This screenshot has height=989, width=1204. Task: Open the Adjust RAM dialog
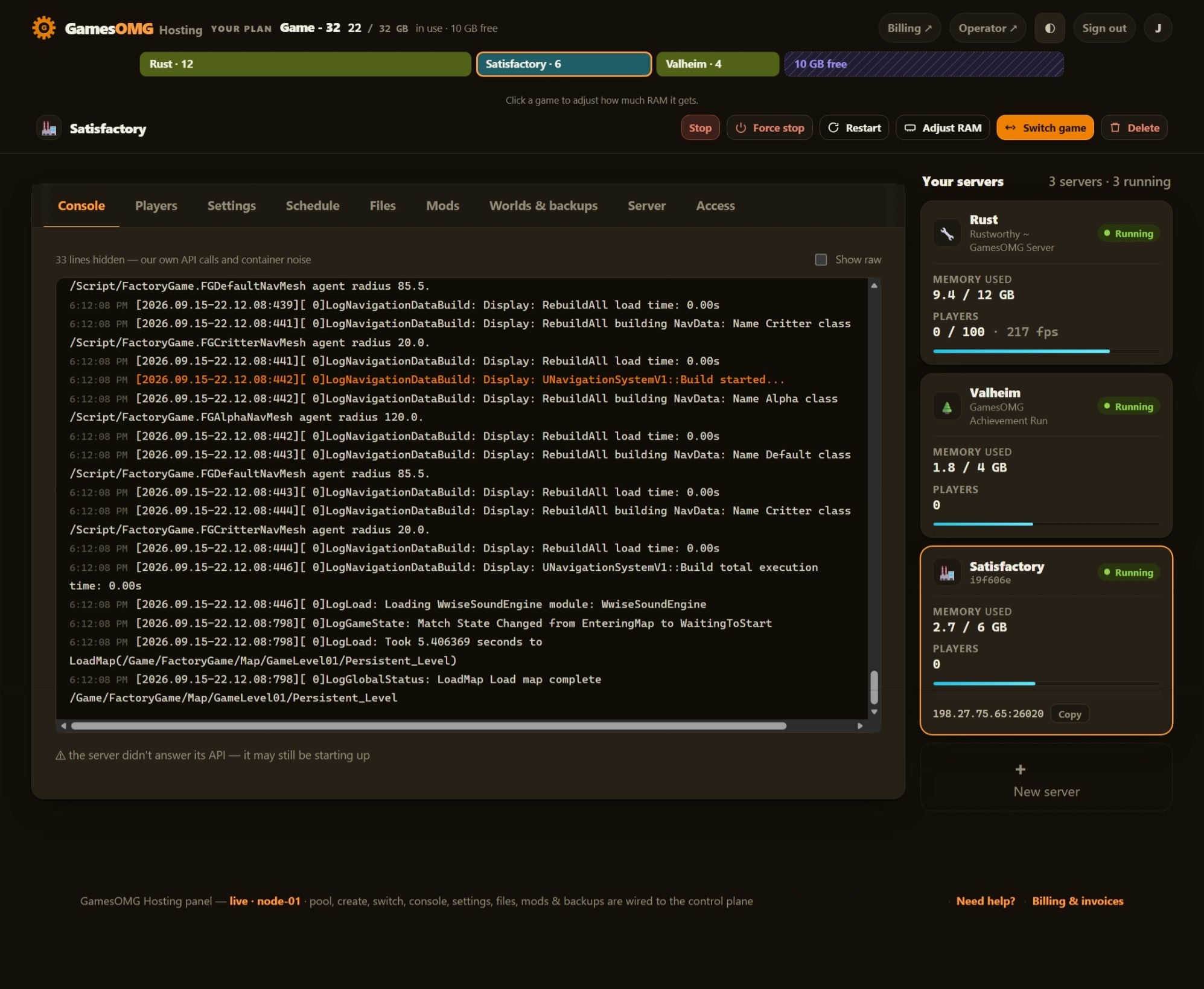click(x=943, y=128)
